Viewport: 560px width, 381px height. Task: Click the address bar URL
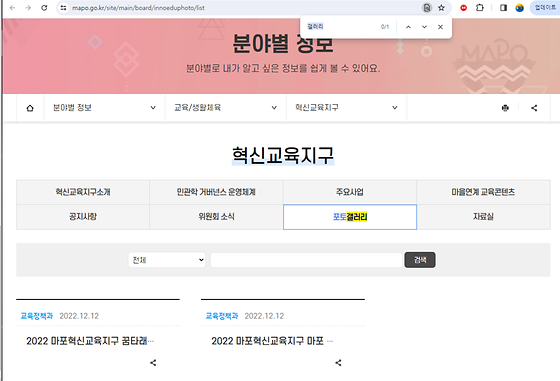coord(138,7)
